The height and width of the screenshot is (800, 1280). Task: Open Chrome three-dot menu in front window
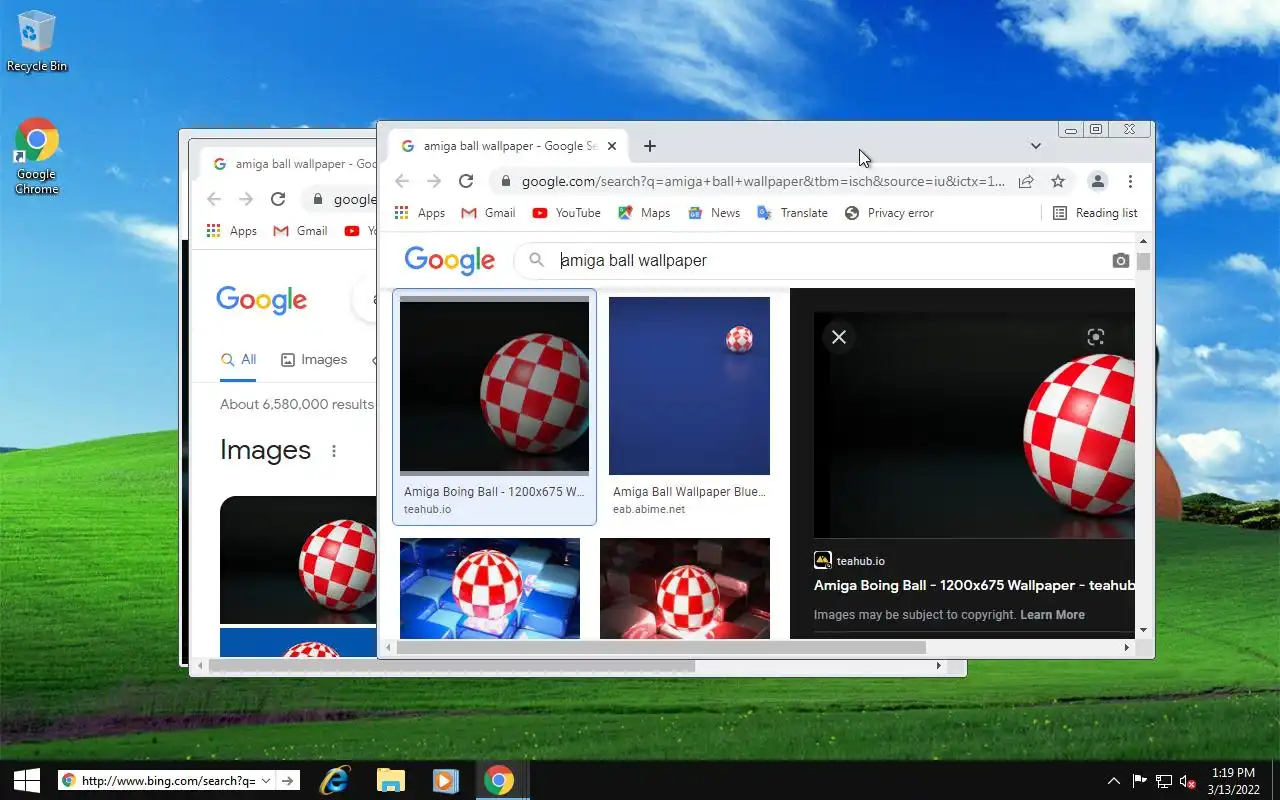(x=1130, y=181)
